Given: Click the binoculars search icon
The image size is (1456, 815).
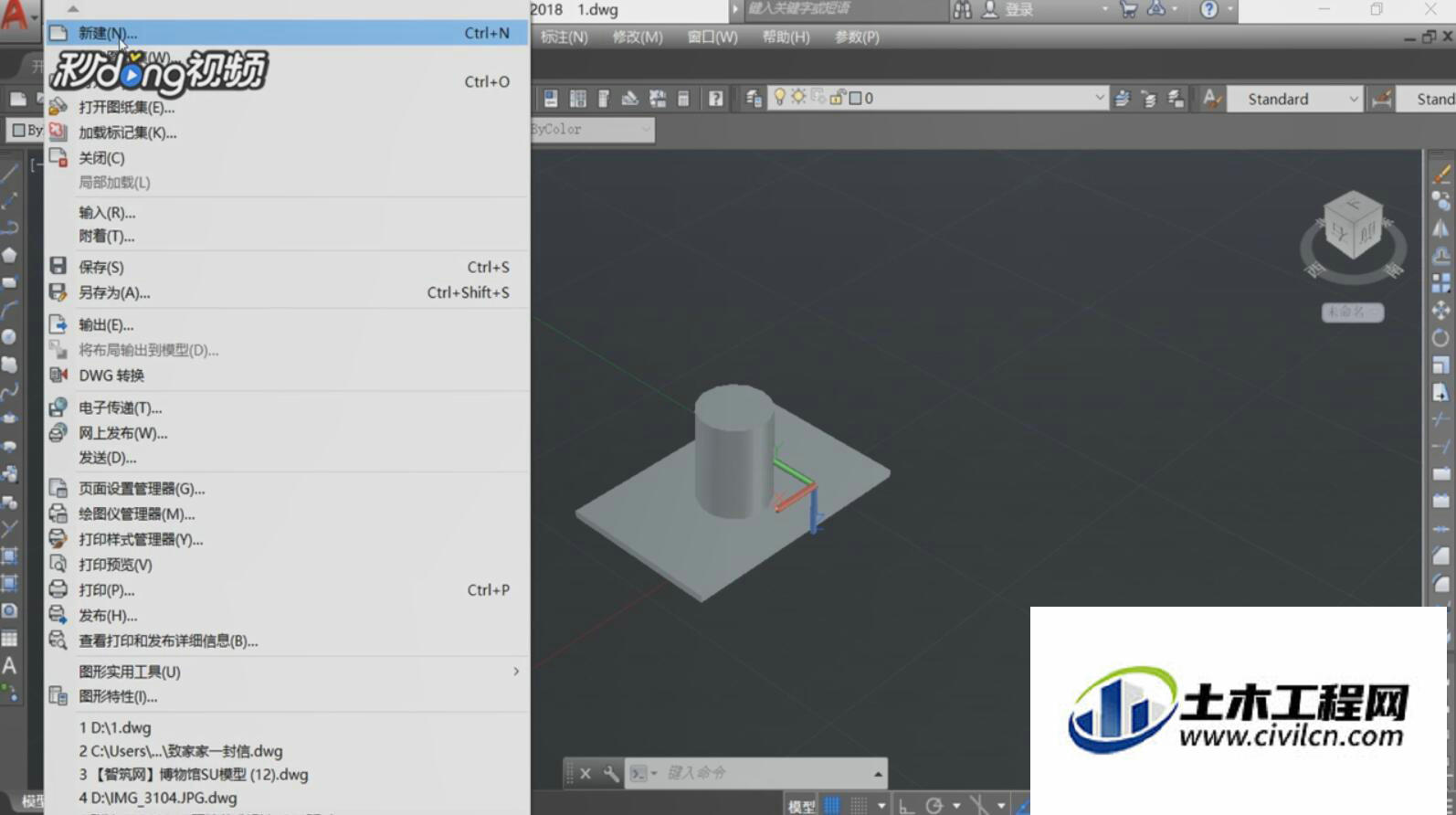Looking at the screenshot, I should click(x=963, y=10).
